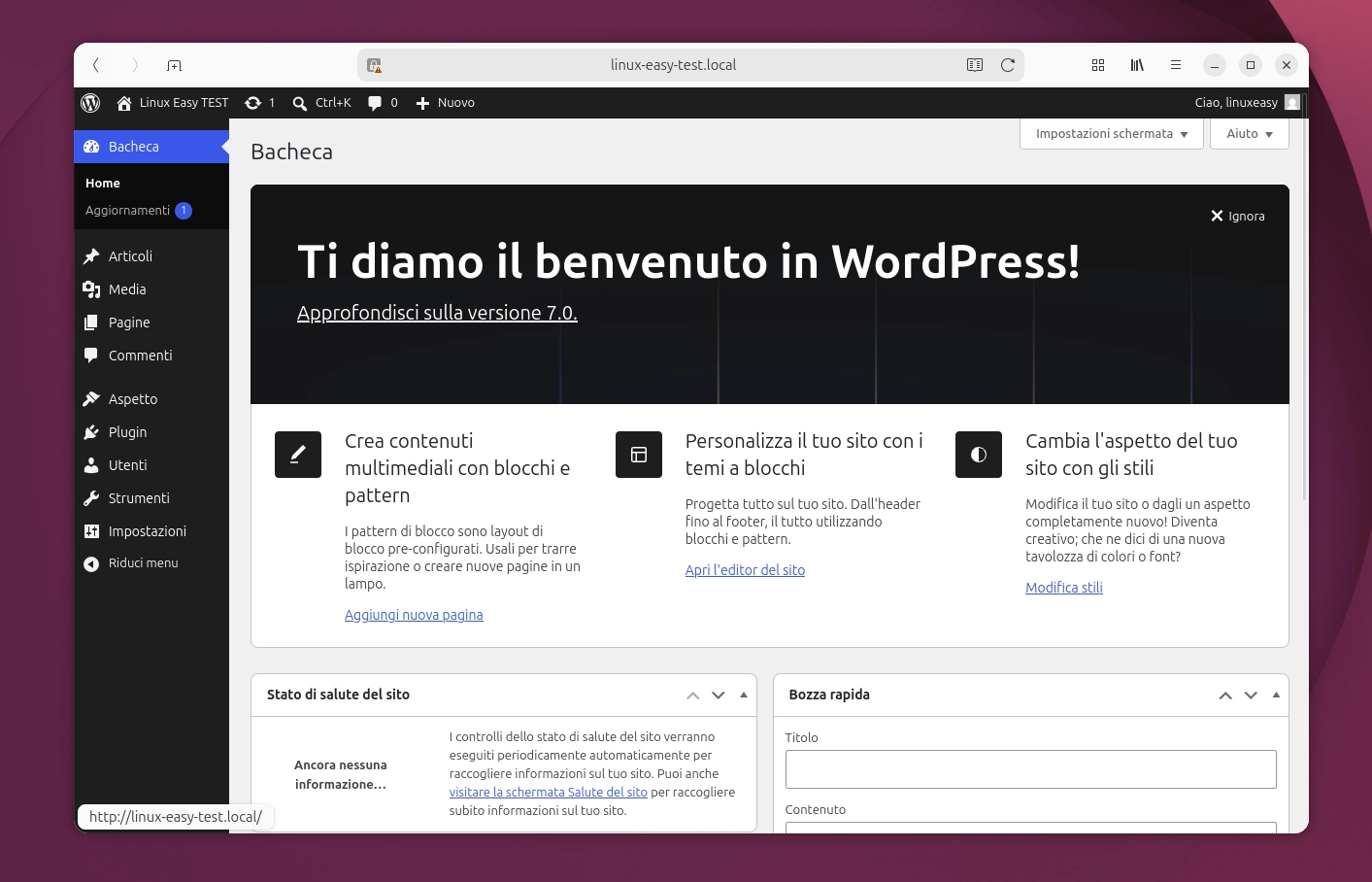Open user avatar next to Ciao, linuxeasy
Image resolution: width=1372 pixels, height=882 pixels.
(x=1291, y=102)
